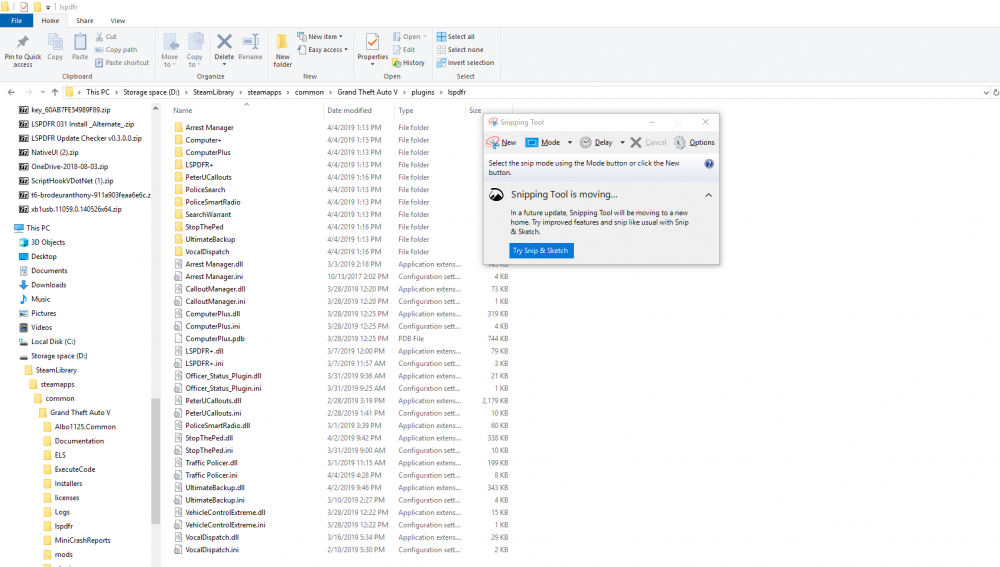The width and height of the screenshot is (1000, 567).
Task: Click the Cut scissors icon
Action: tap(99, 36)
